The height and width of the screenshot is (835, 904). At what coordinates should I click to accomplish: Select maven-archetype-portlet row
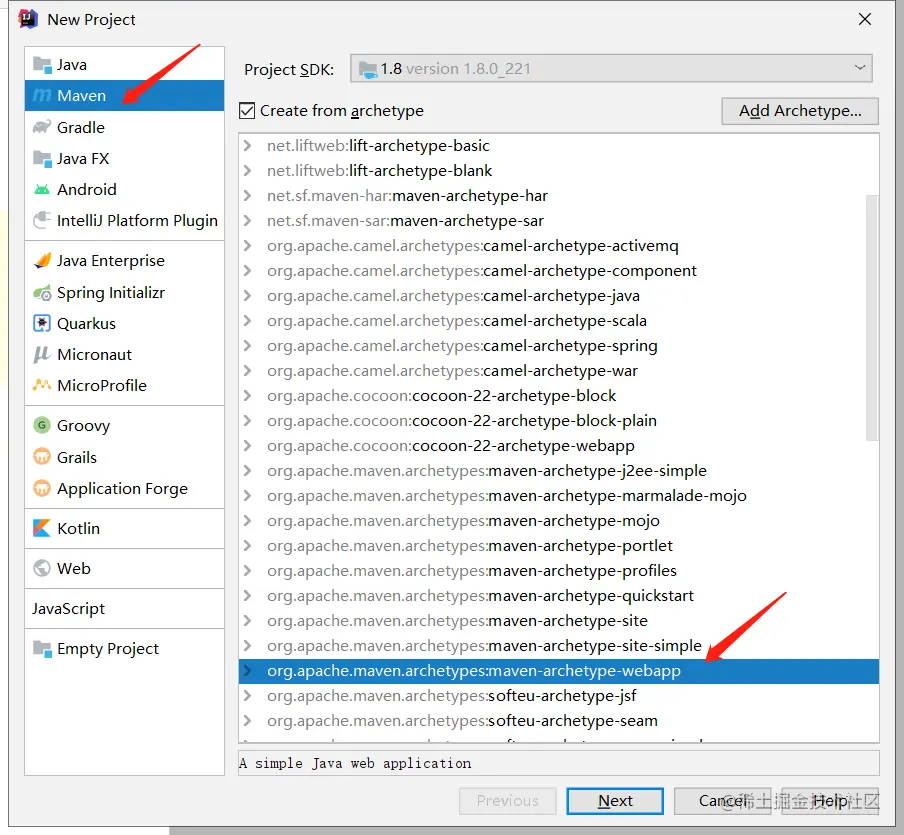pos(558,546)
